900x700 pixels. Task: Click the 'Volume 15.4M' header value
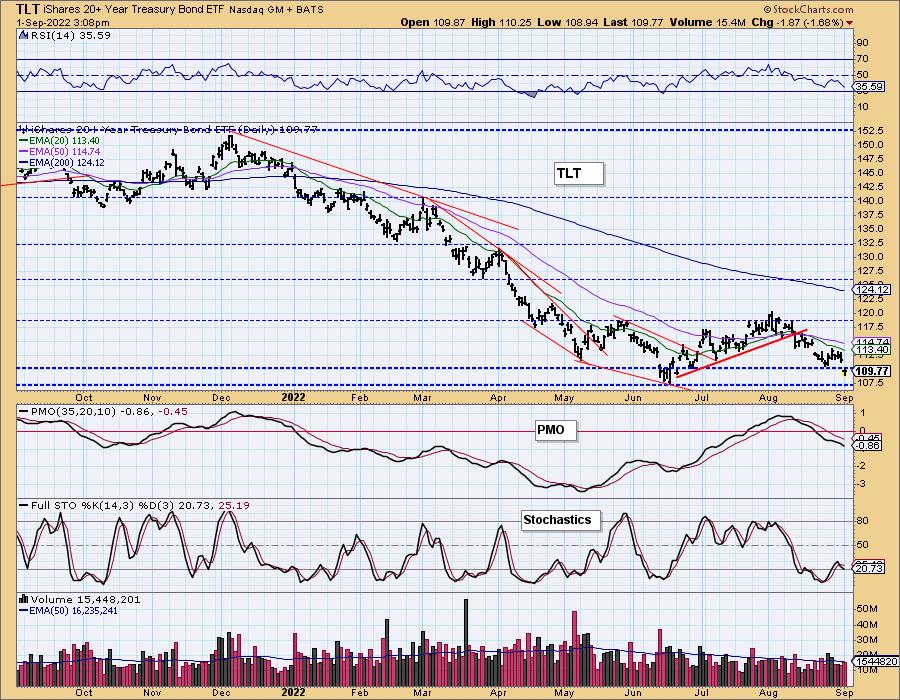coord(707,22)
